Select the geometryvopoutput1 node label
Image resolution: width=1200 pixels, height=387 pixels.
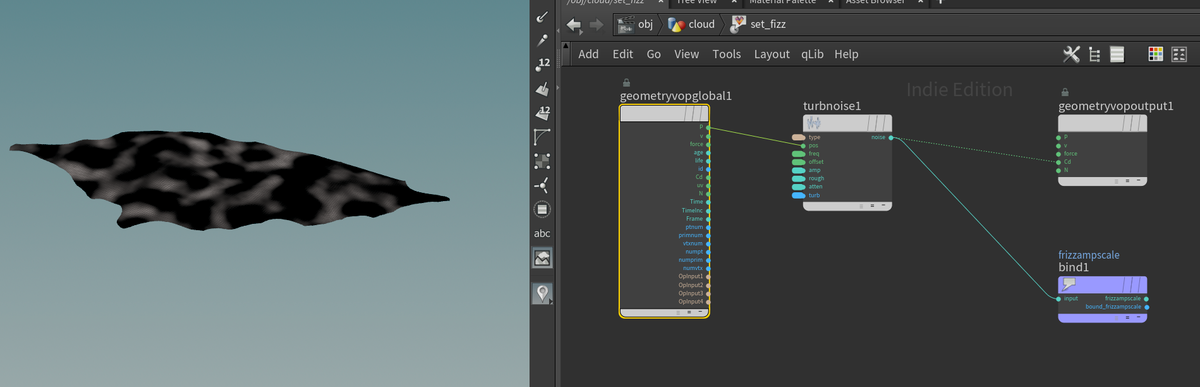[1116, 105]
